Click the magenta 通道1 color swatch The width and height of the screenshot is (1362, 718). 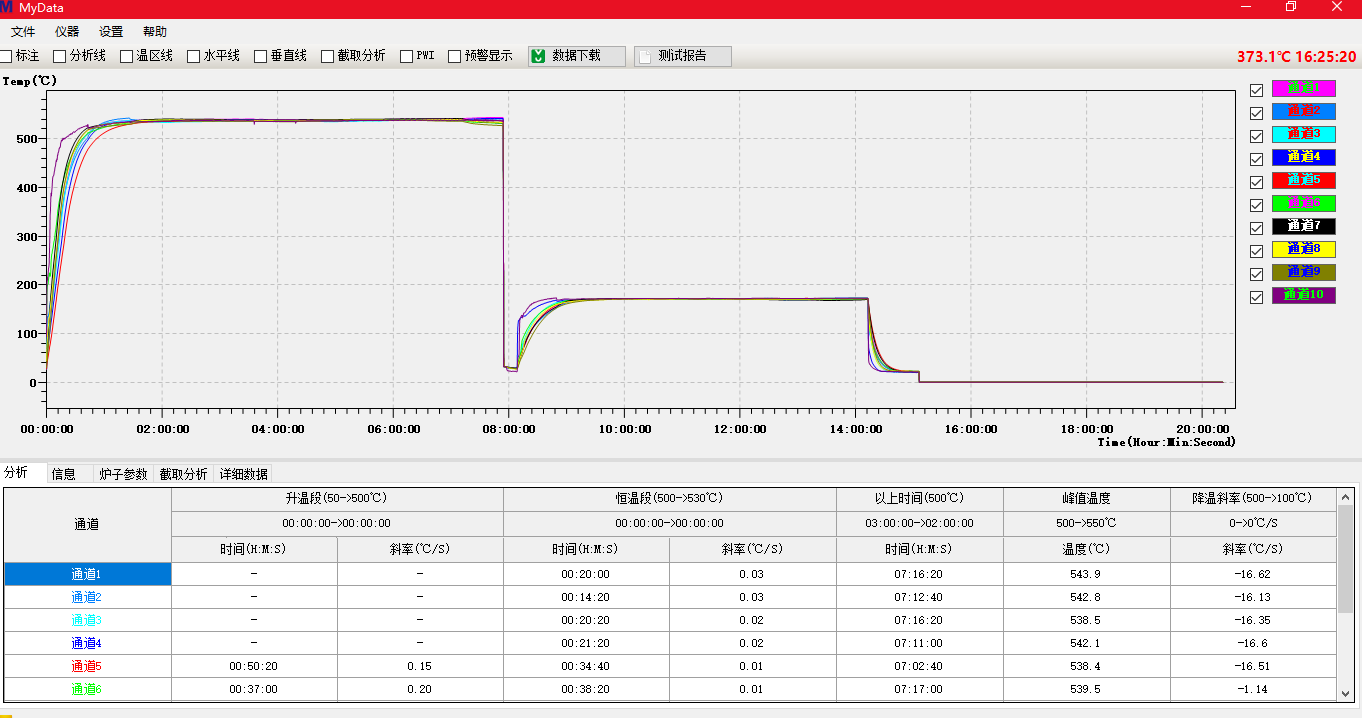click(1303, 88)
